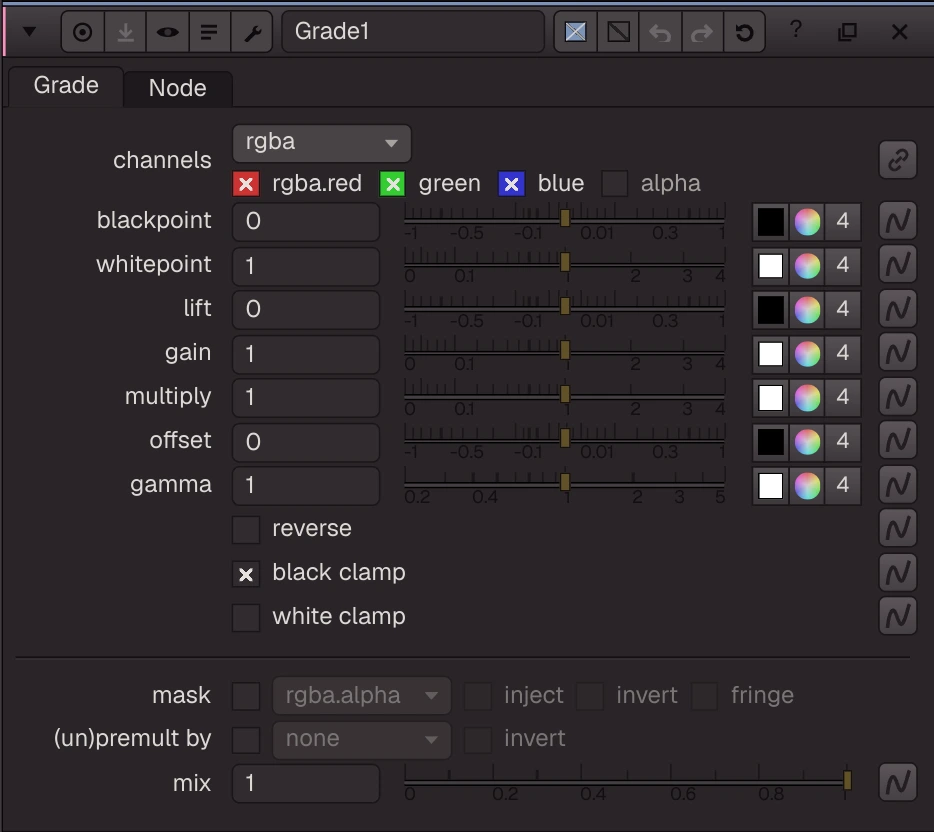This screenshot has width=934, height=832.
Task: Switch to the Node tab
Action: tap(178, 89)
